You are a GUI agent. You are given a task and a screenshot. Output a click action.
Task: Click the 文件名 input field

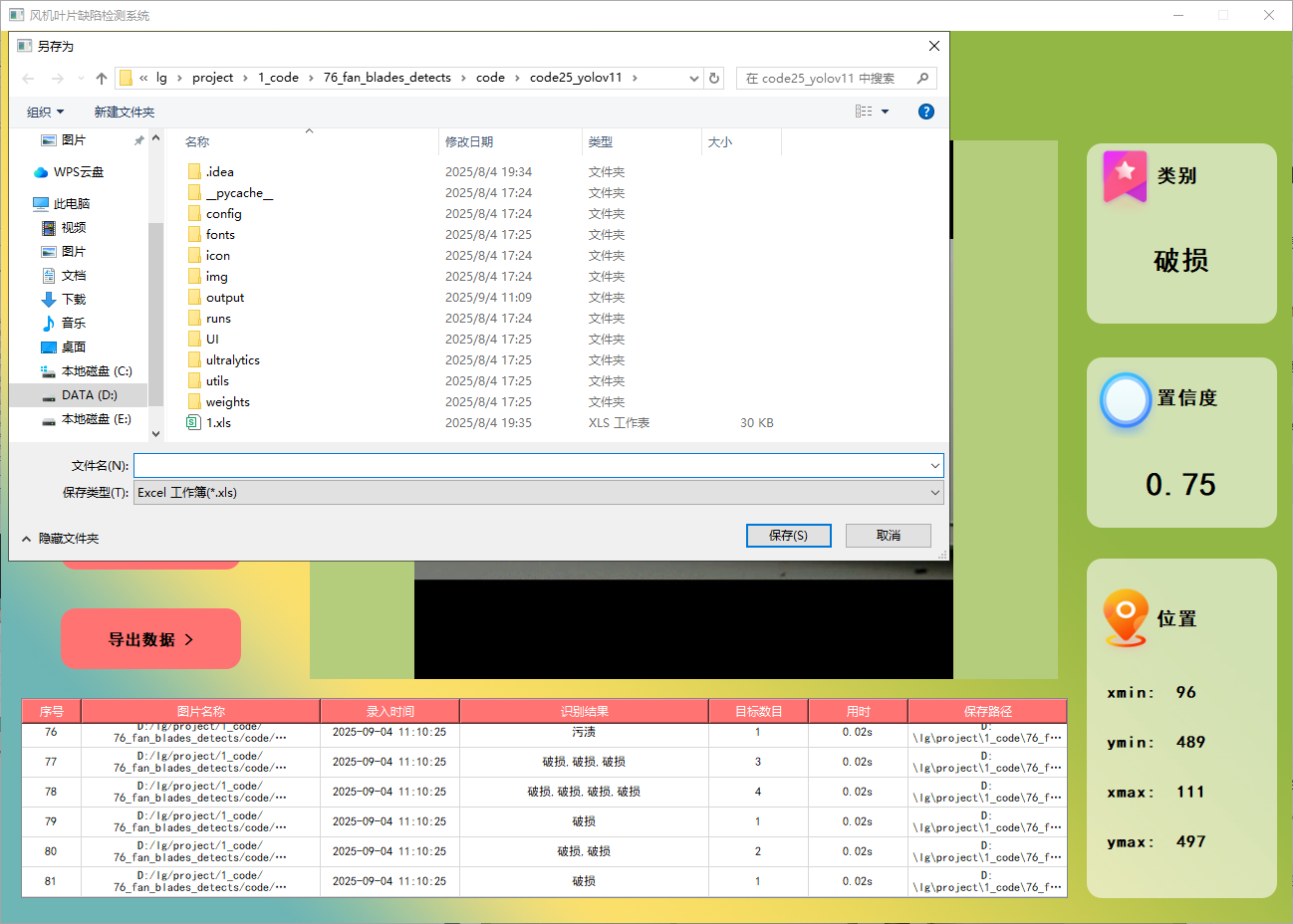(x=531, y=465)
